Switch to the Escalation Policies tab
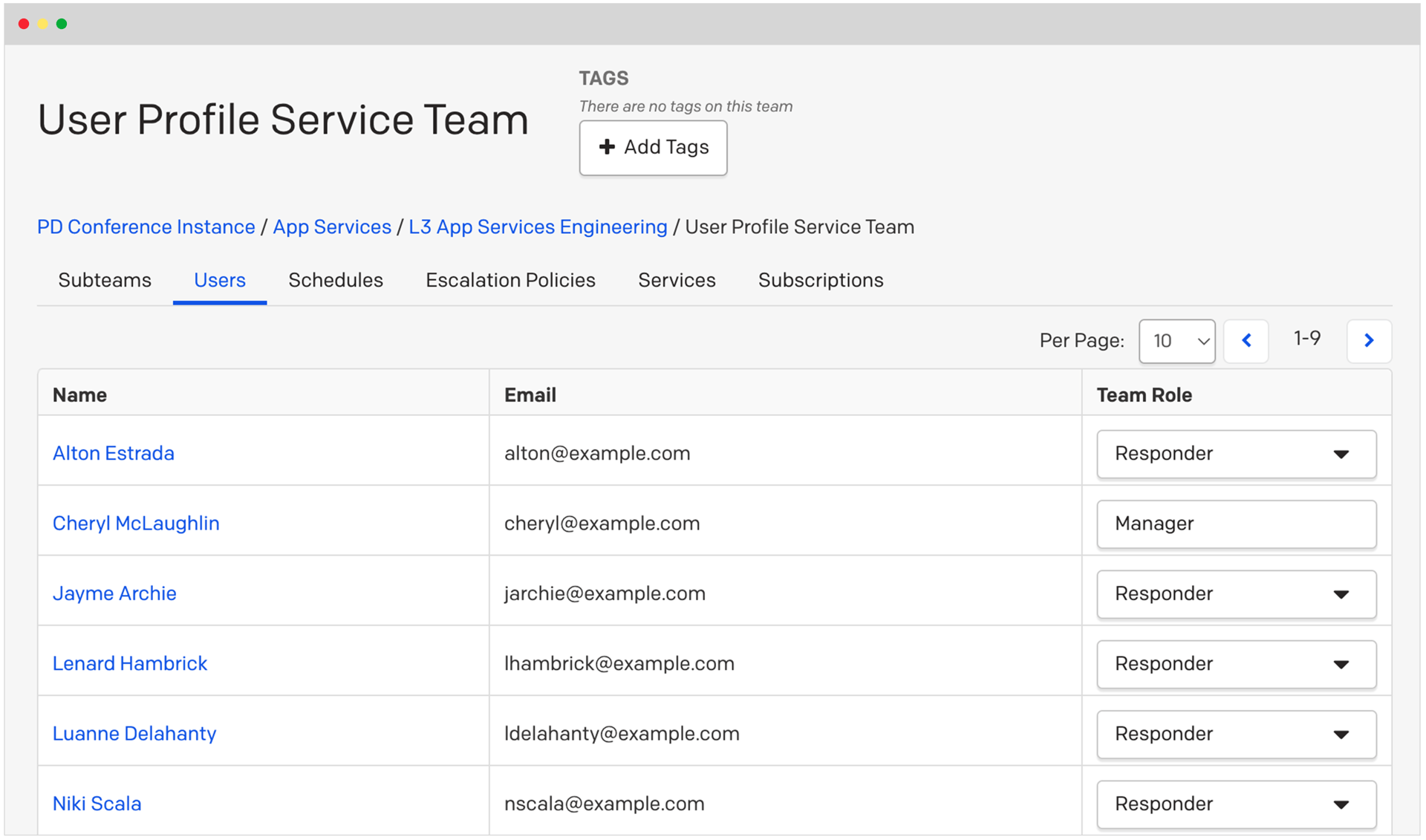Image resolution: width=1426 pixels, height=840 pixels. 510,280
